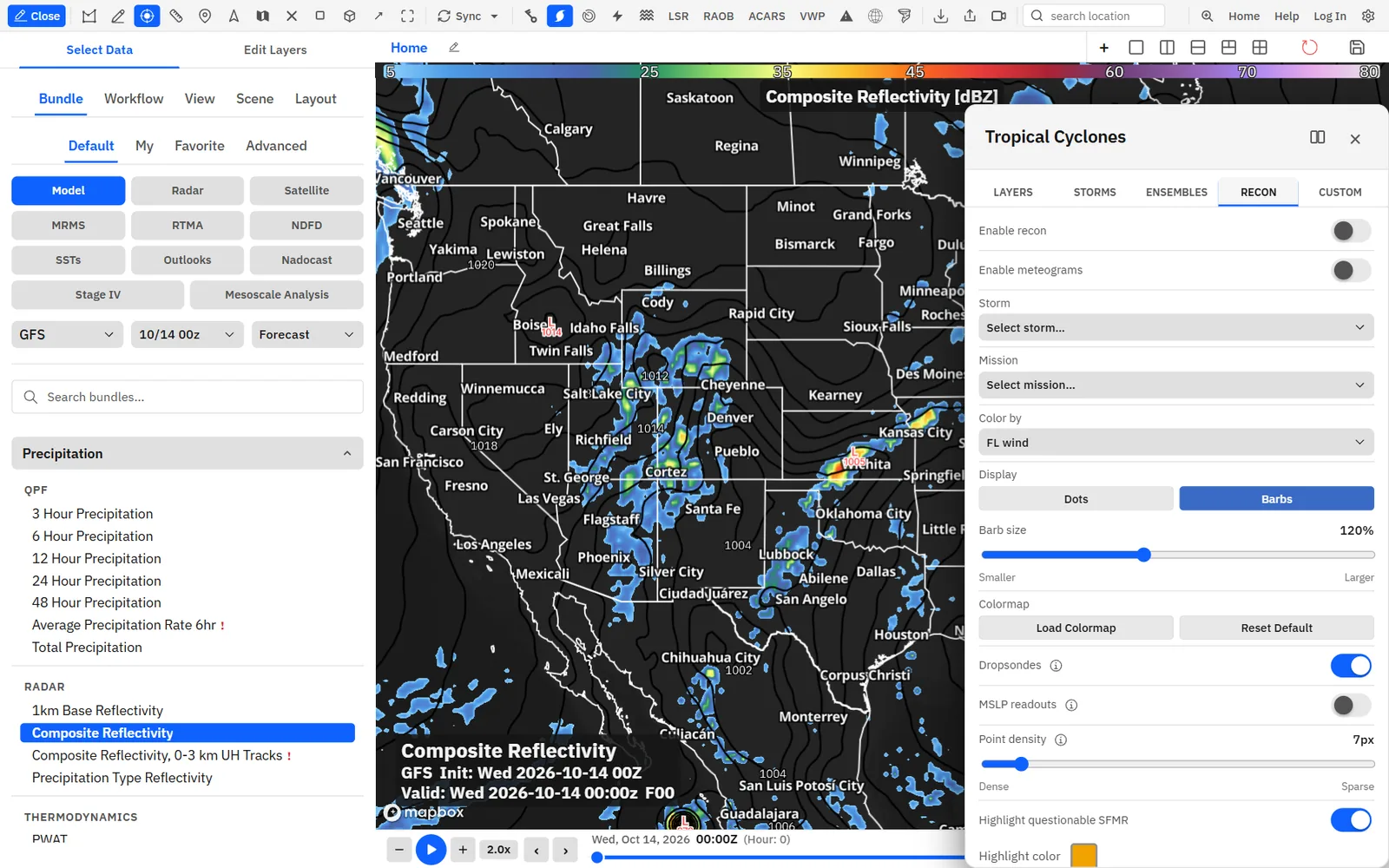1389x868 pixels.
Task: Click the video camera record icon
Action: pos(998,16)
